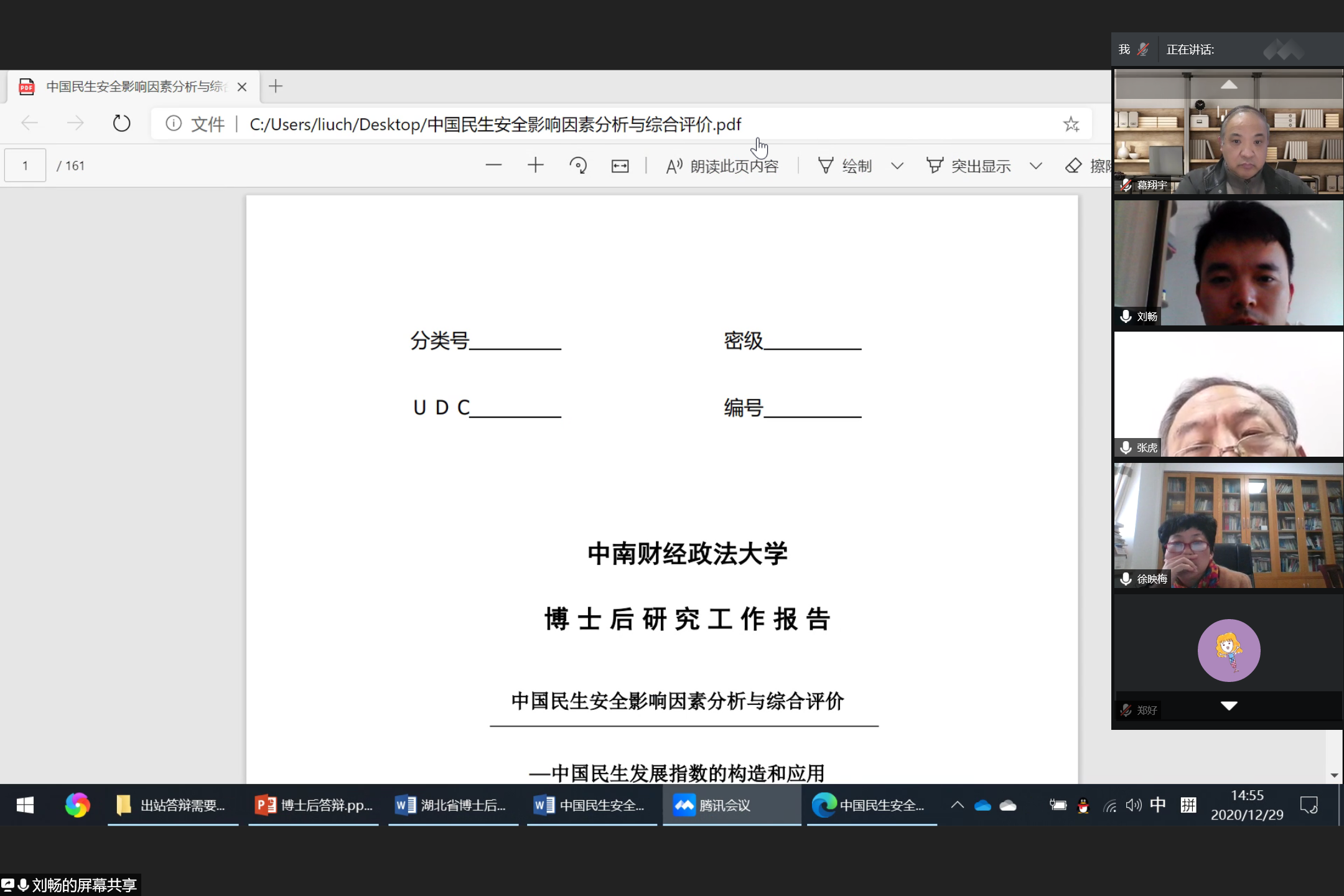This screenshot has width=1344, height=896.
Task: Click the white OneDrive cloud tray icon
Action: [x=1008, y=806]
